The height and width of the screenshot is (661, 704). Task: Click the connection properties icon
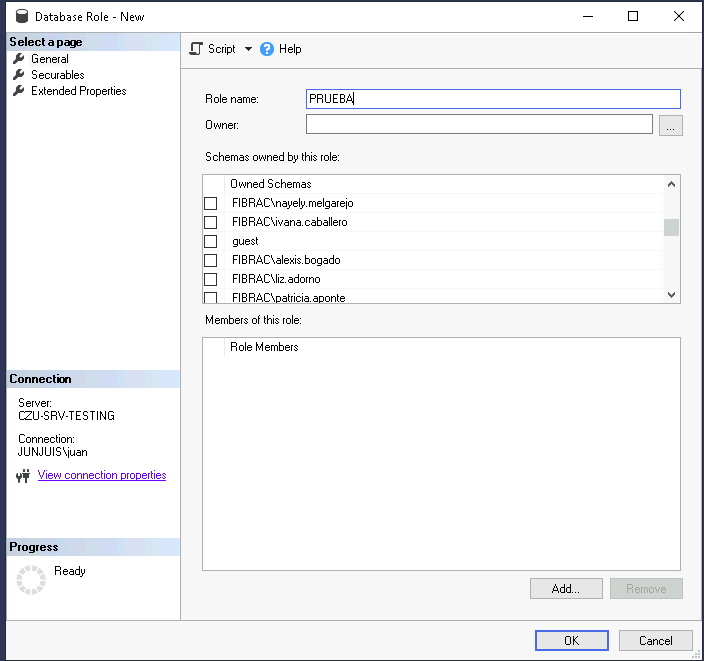point(24,476)
